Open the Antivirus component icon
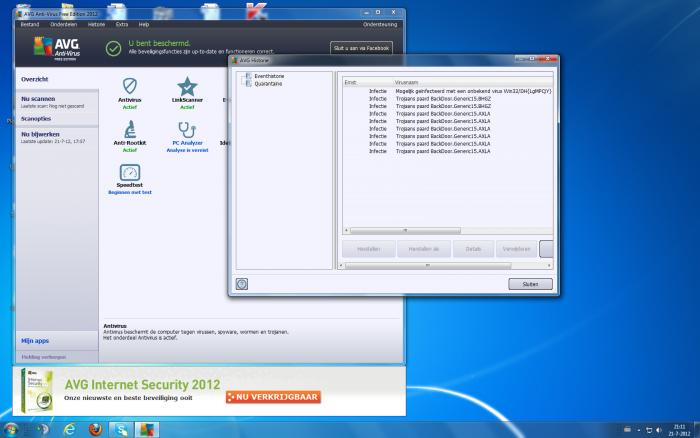The width and height of the screenshot is (700, 438). pyautogui.click(x=129, y=86)
